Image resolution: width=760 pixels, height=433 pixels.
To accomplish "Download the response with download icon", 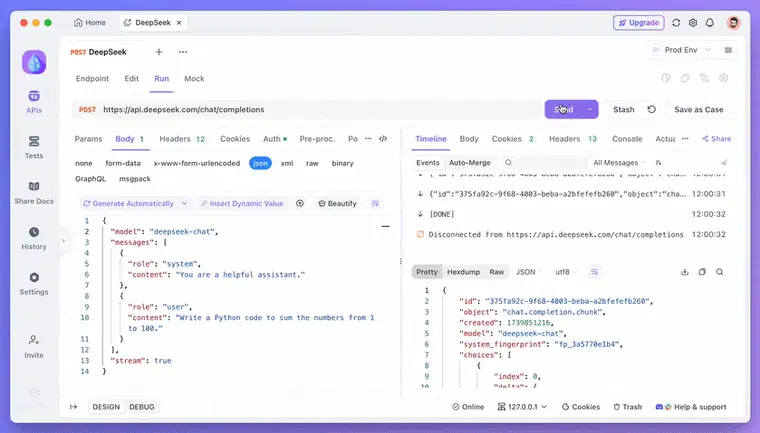I will coord(684,272).
